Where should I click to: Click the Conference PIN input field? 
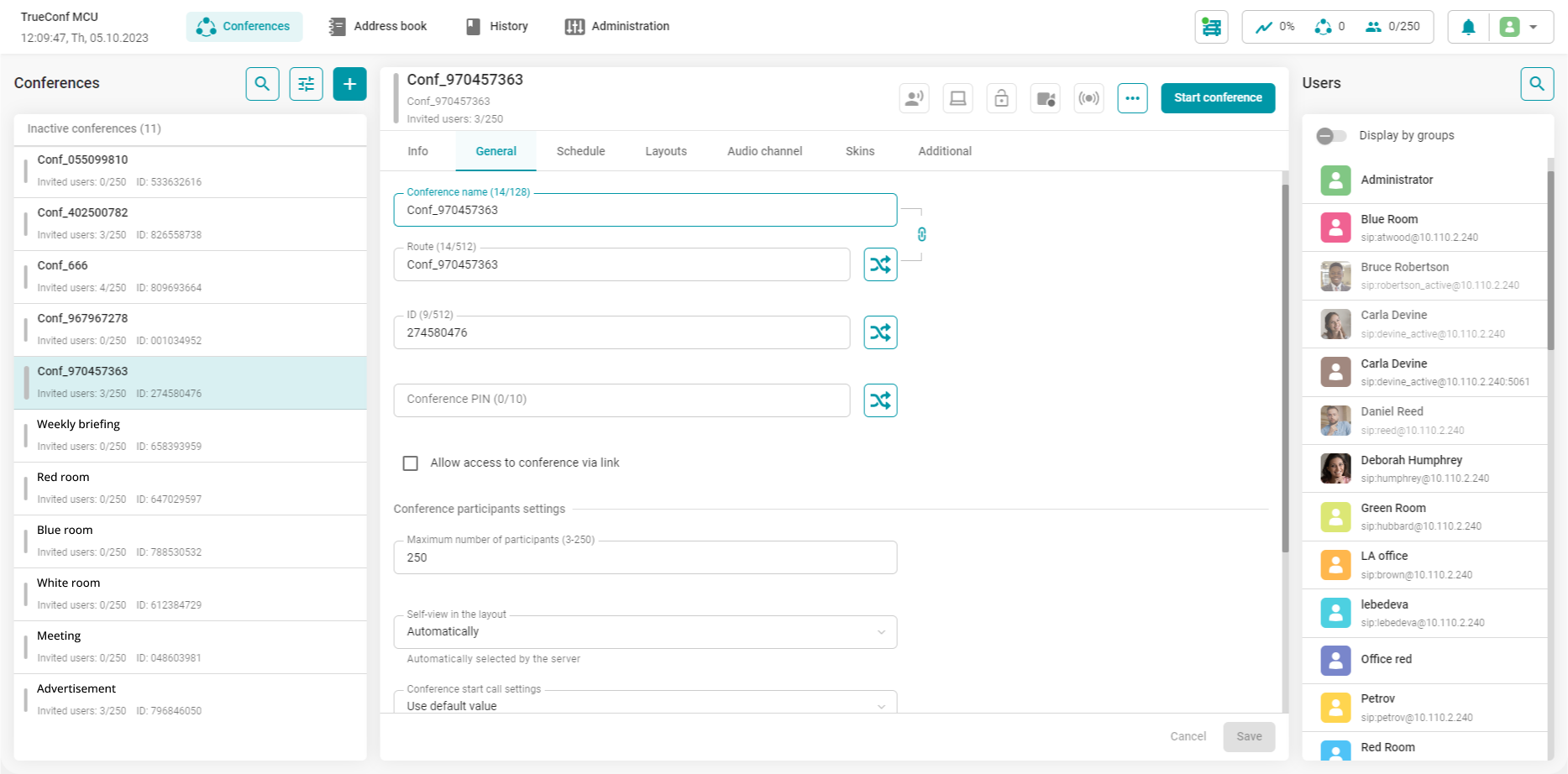tap(621, 400)
